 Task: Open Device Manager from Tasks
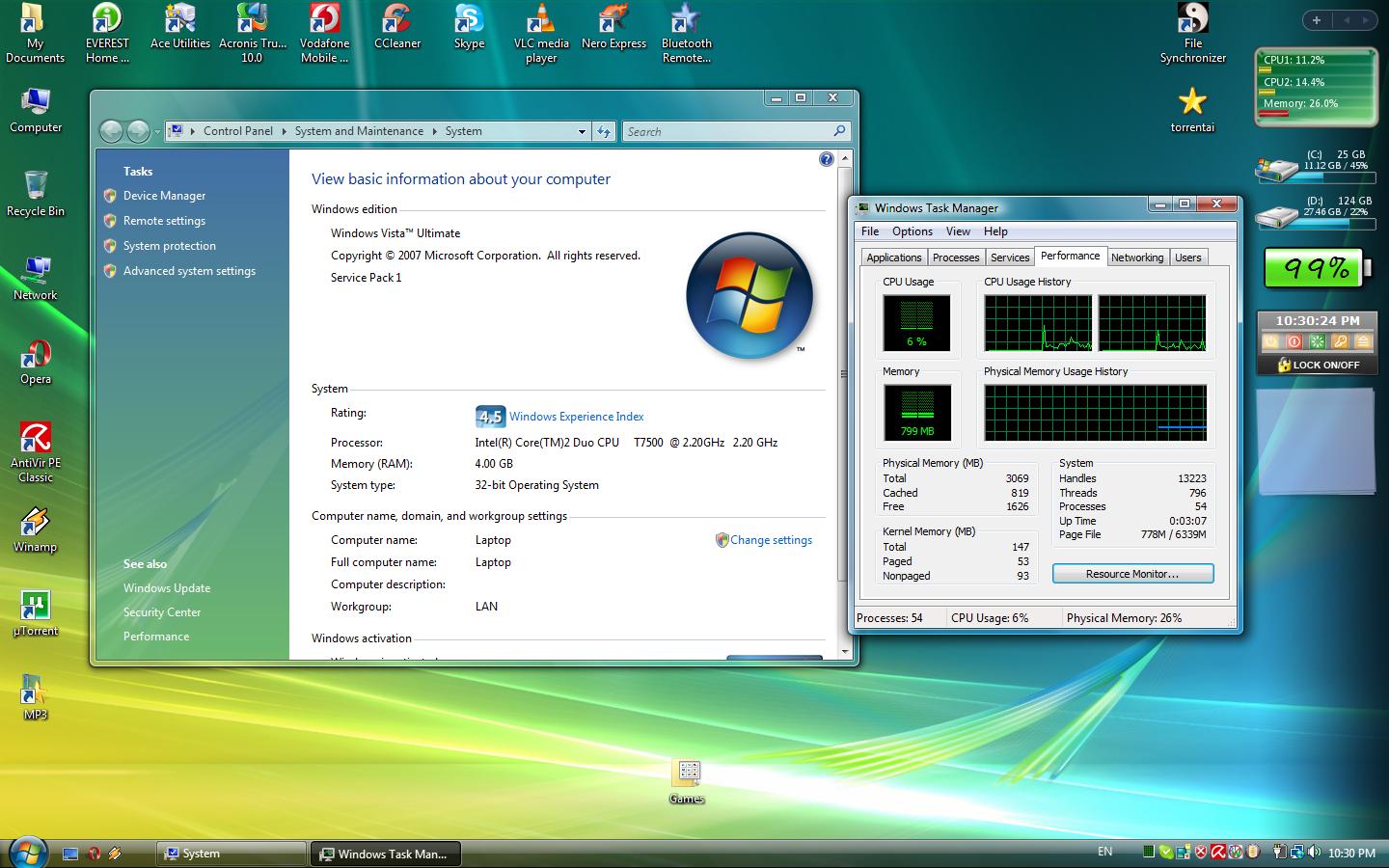(x=164, y=196)
